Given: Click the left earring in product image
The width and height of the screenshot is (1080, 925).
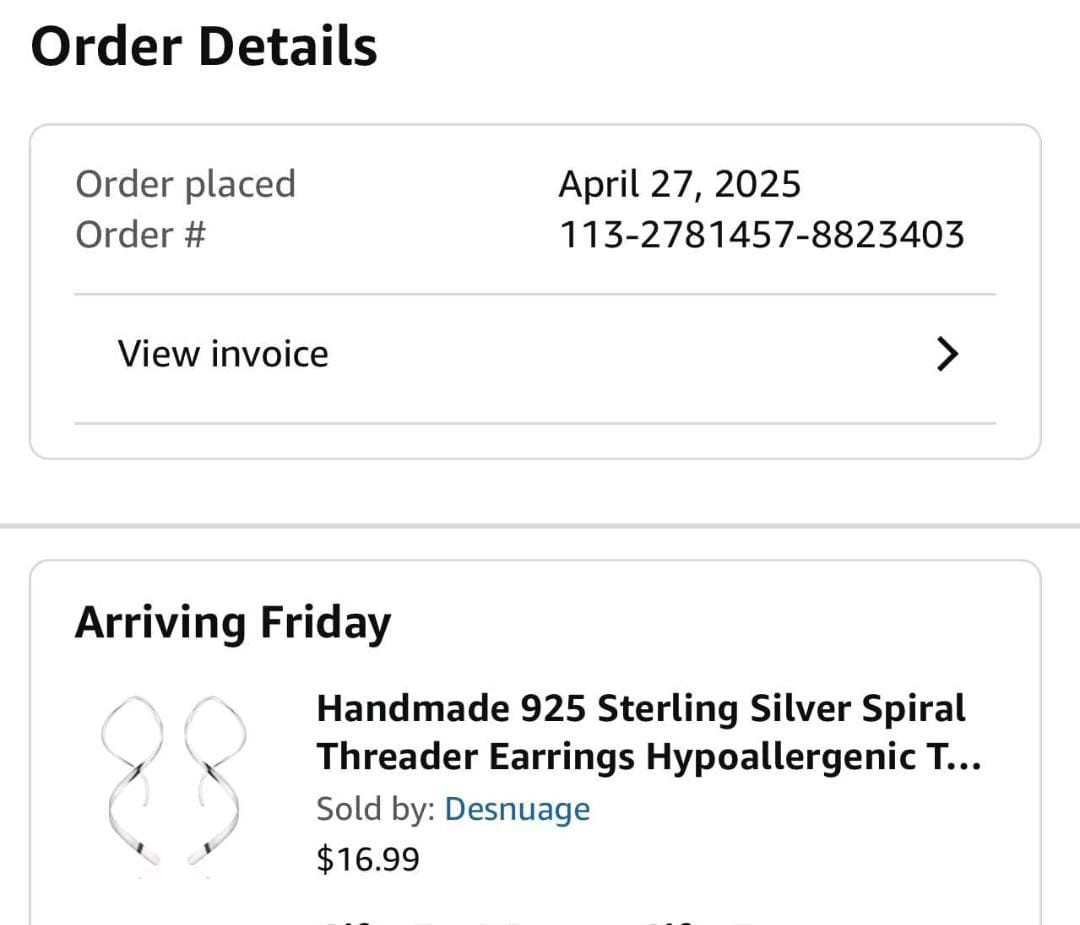Looking at the screenshot, I should click(x=132, y=780).
